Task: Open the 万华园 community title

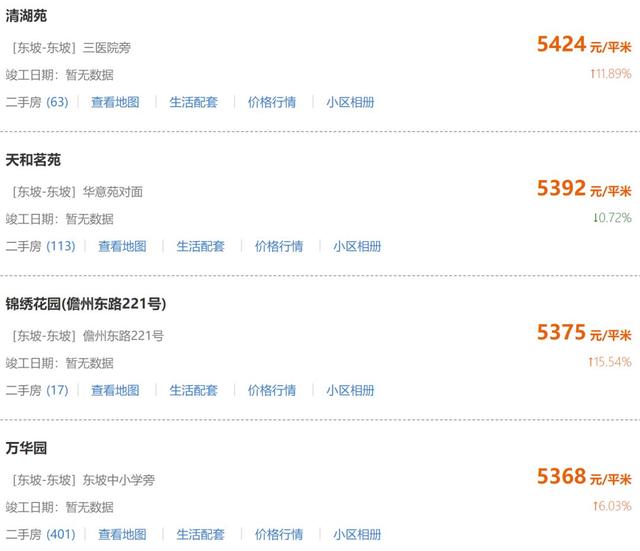Action: coord(26,448)
